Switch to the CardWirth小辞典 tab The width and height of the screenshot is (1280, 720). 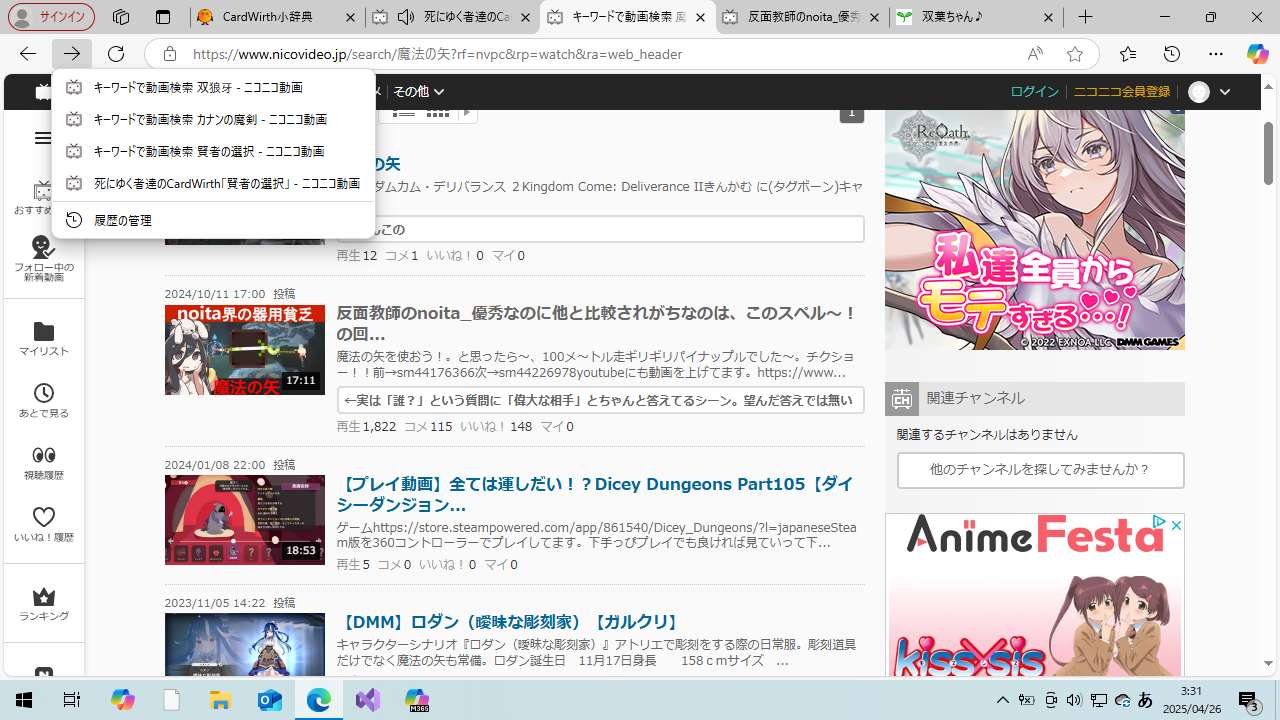tap(266, 17)
